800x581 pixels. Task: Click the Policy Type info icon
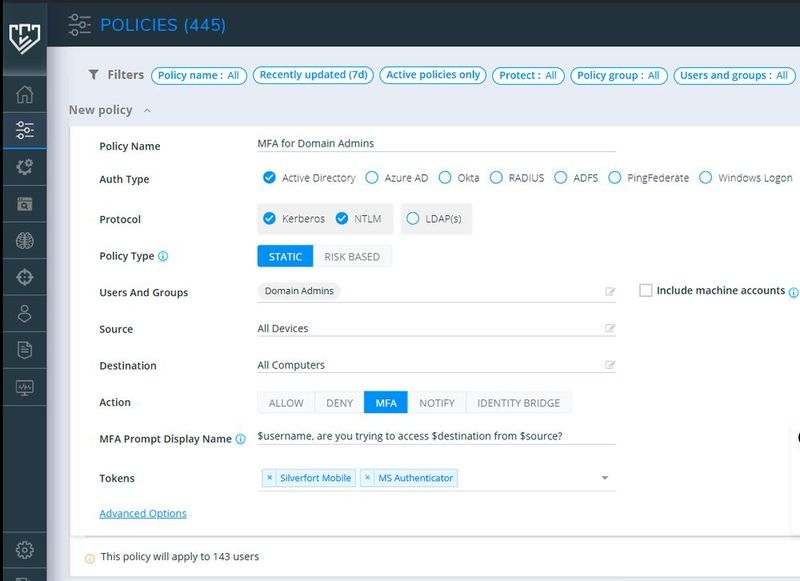tap(163, 256)
